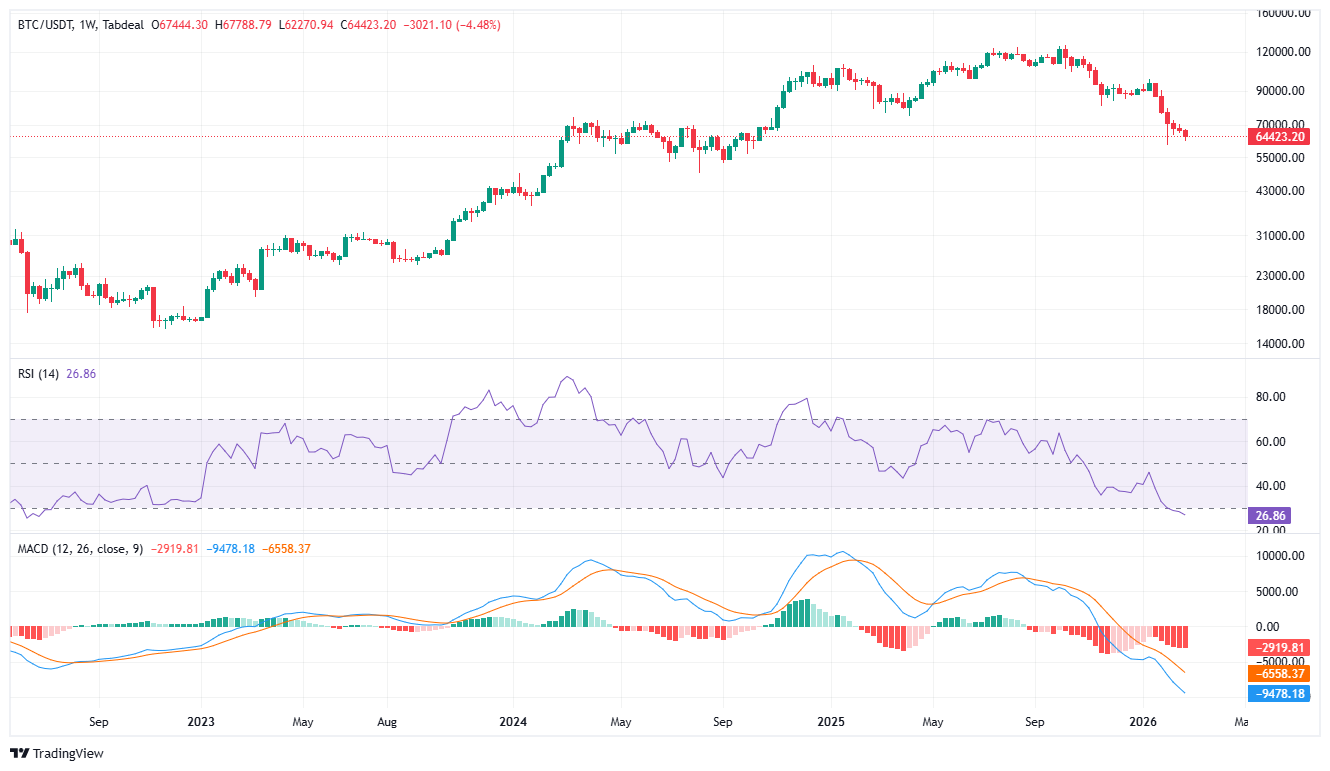Click the 160000.00 price axis label
The height and width of the screenshot is (771, 1330).
(1282, 14)
